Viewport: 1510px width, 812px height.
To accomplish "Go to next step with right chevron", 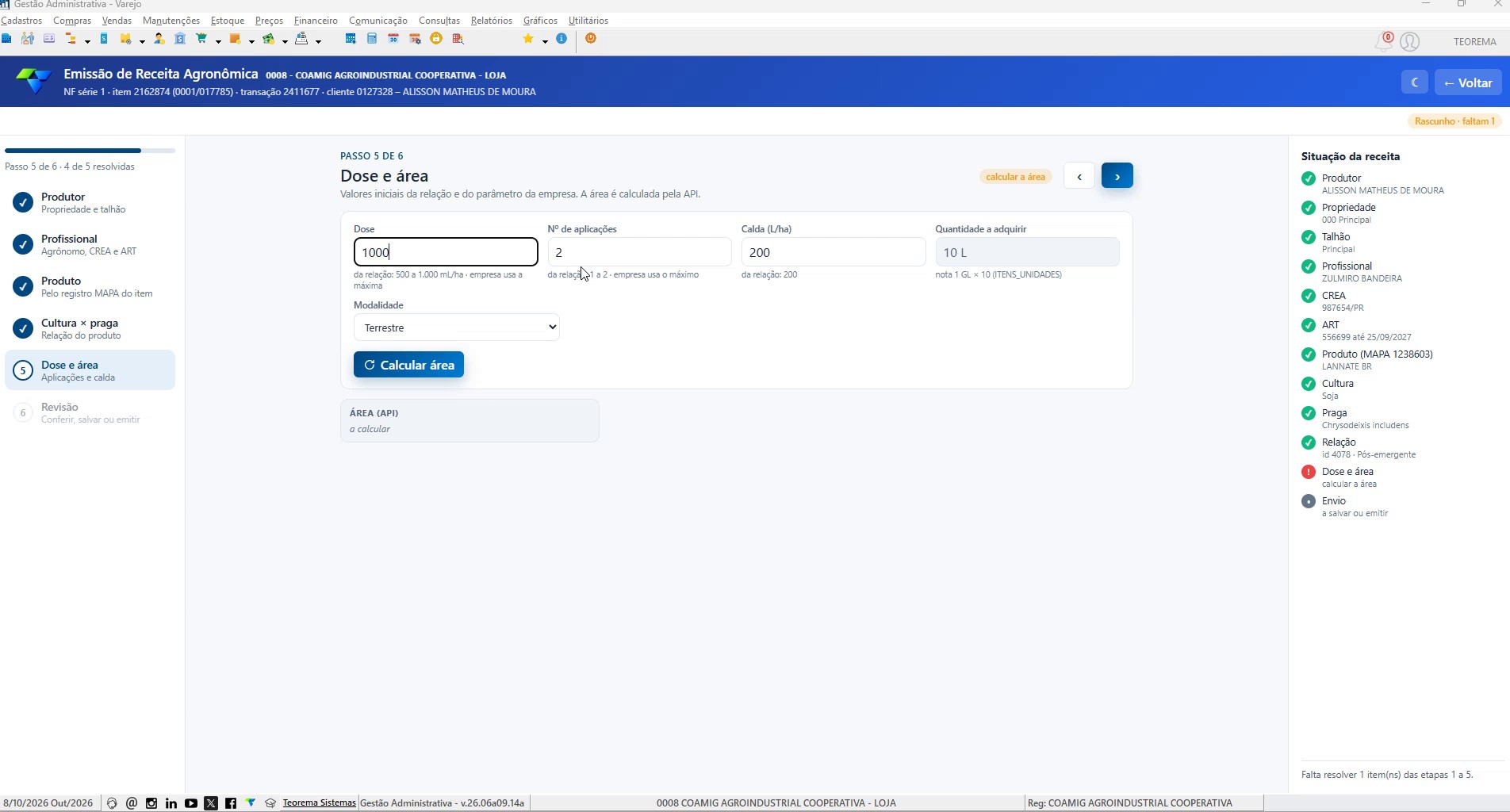I will pyautogui.click(x=1117, y=176).
